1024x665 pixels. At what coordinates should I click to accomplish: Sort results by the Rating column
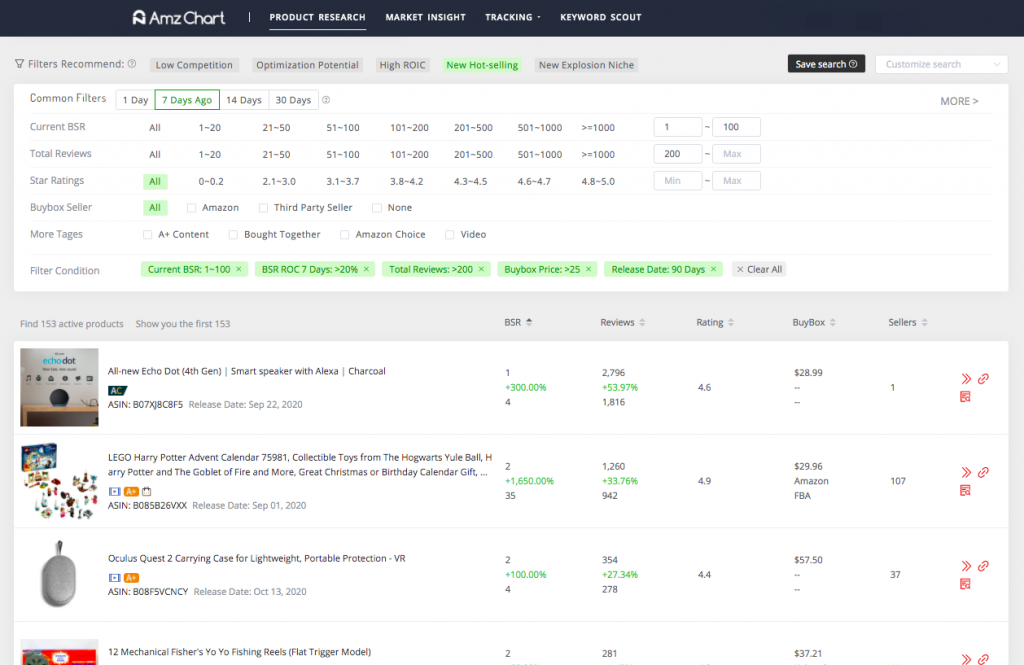tap(714, 322)
